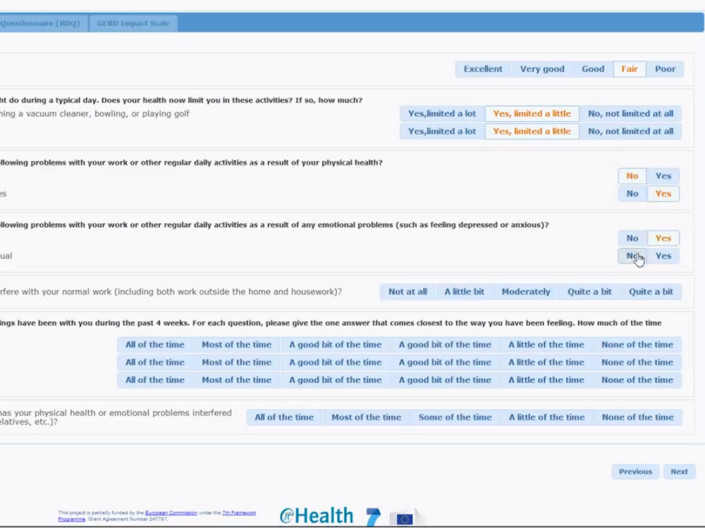
Task: Select the Good health rating
Action: (593, 69)
